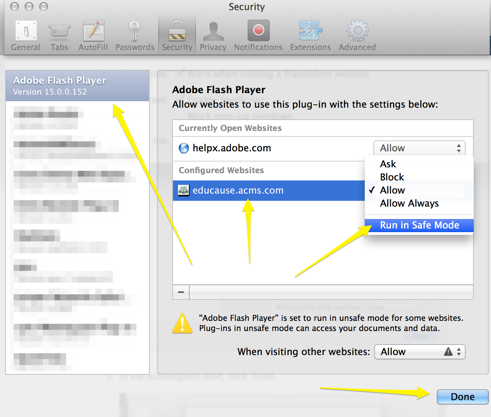Open When visiting other websites dropdown

[x=420, y=352]
